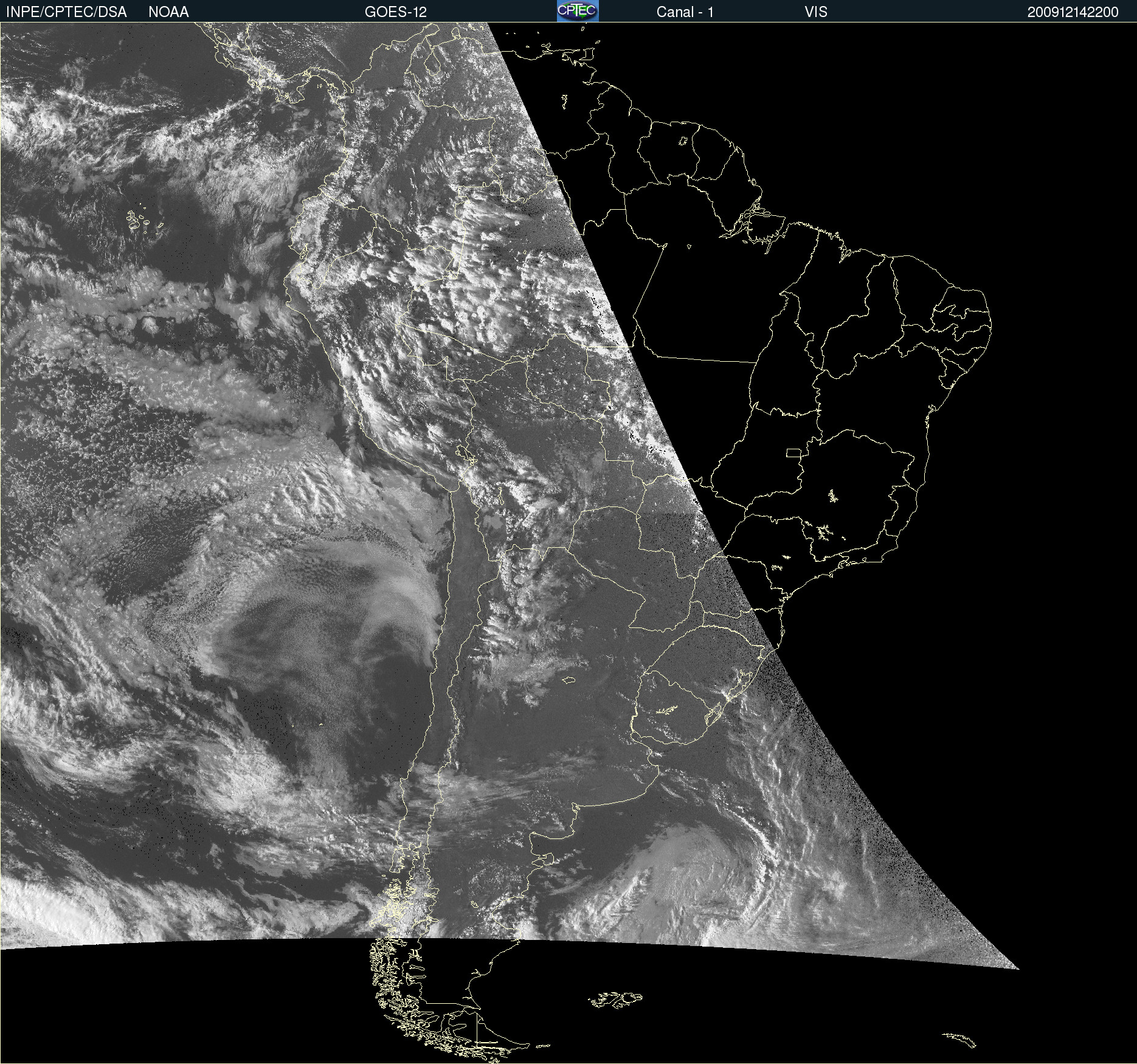Click the NOAA label in the header
Screen dimensions: 1137x1064
pyautogui.click(x=168, y=12)
